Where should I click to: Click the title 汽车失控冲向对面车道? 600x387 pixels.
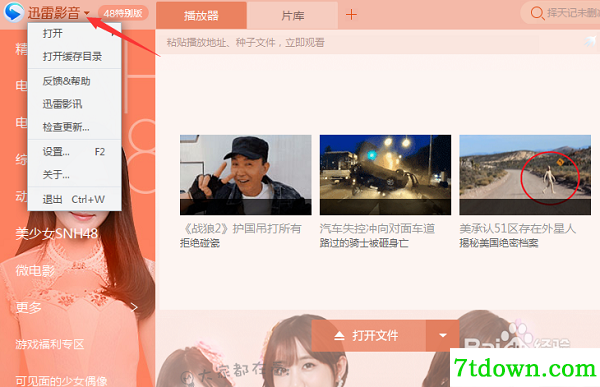pos(377,229)
